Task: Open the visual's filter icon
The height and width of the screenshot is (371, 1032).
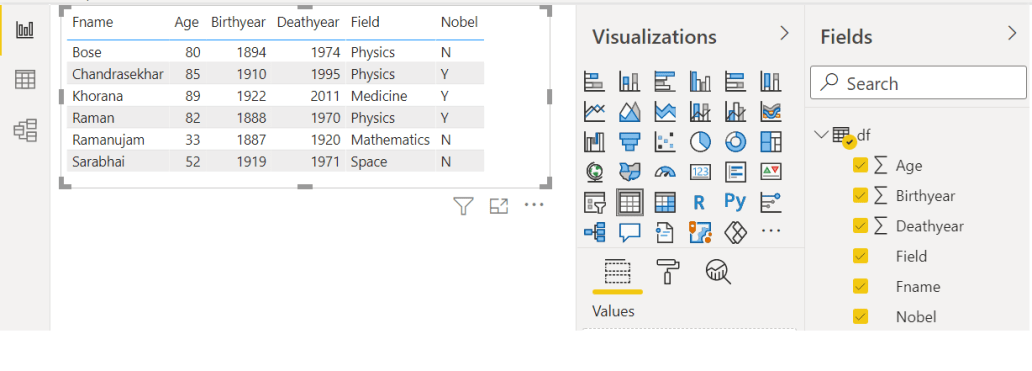Action: point(463,206)
